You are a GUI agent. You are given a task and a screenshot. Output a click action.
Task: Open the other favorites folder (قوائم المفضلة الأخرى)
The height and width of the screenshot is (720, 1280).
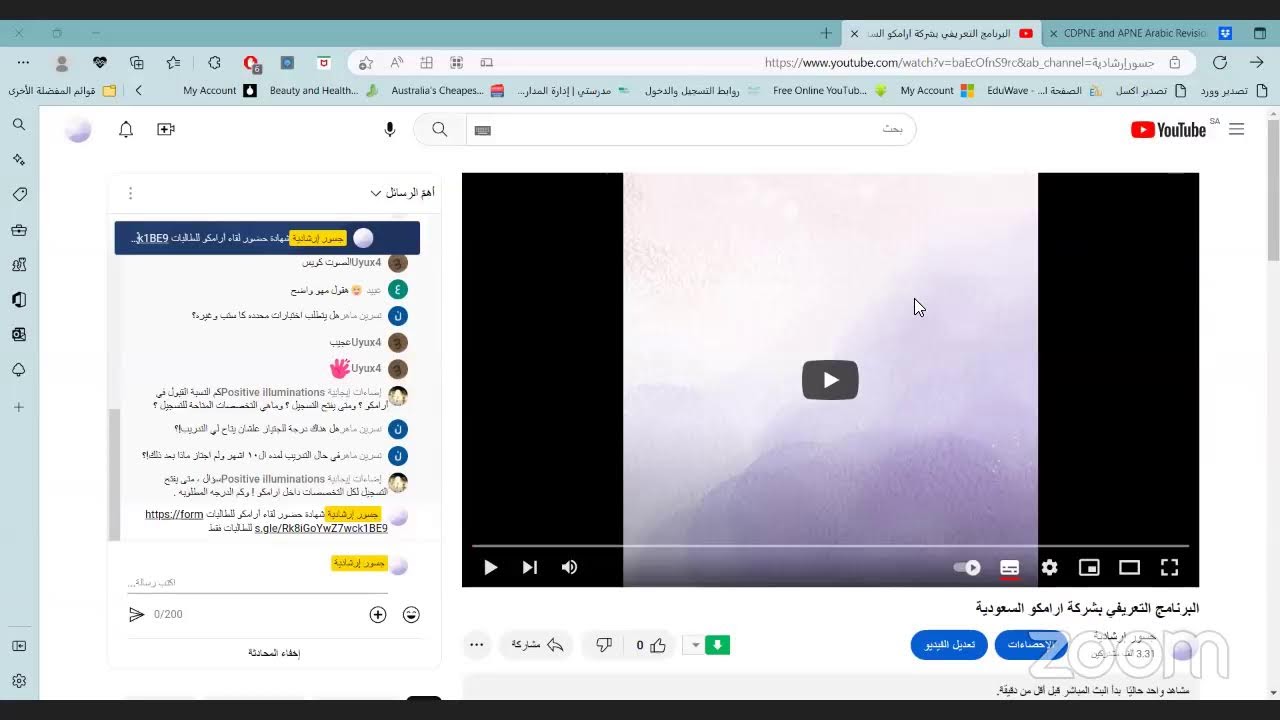point(63,90)
